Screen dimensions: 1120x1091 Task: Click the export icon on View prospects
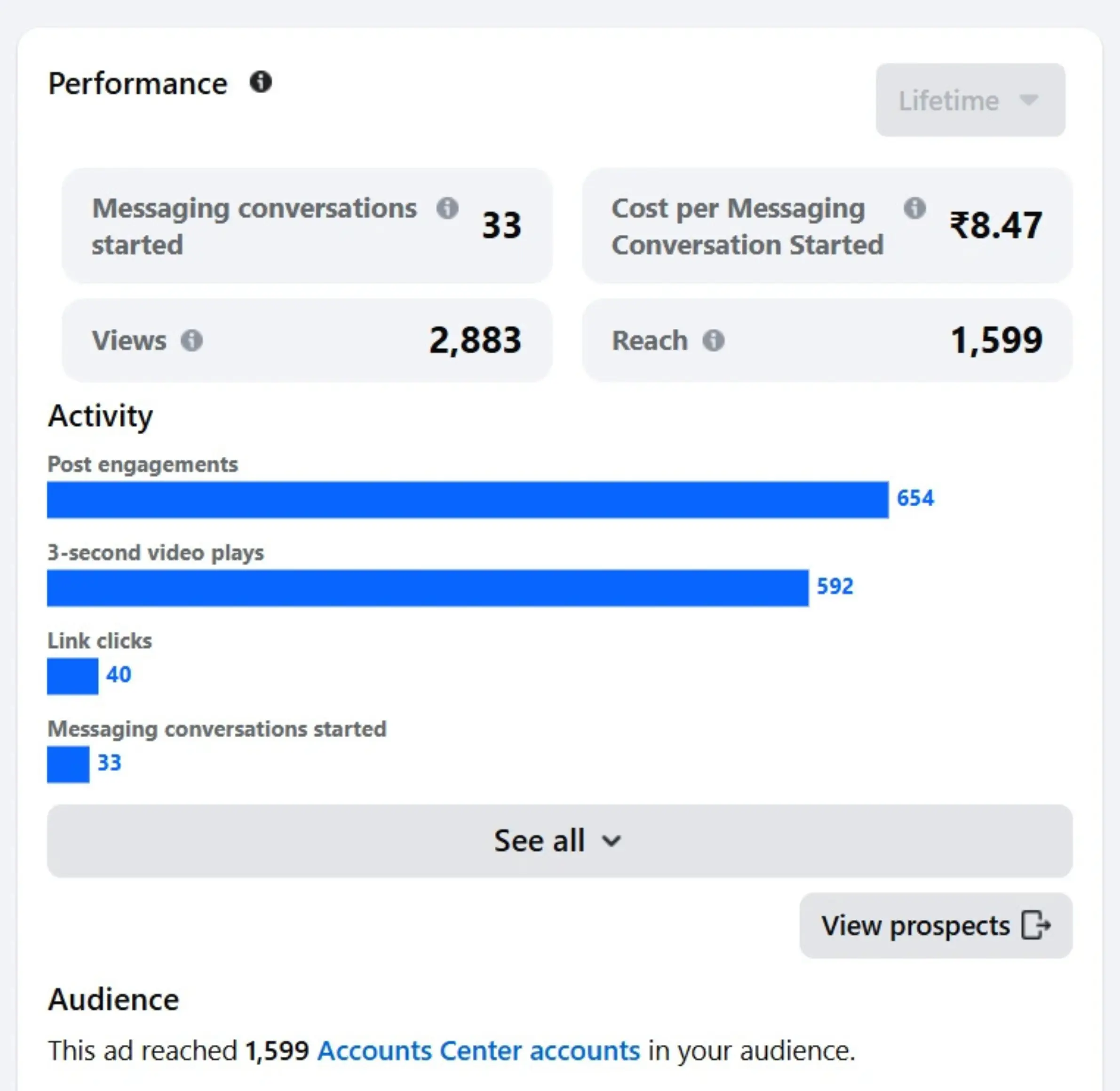tap(1036, 925)
